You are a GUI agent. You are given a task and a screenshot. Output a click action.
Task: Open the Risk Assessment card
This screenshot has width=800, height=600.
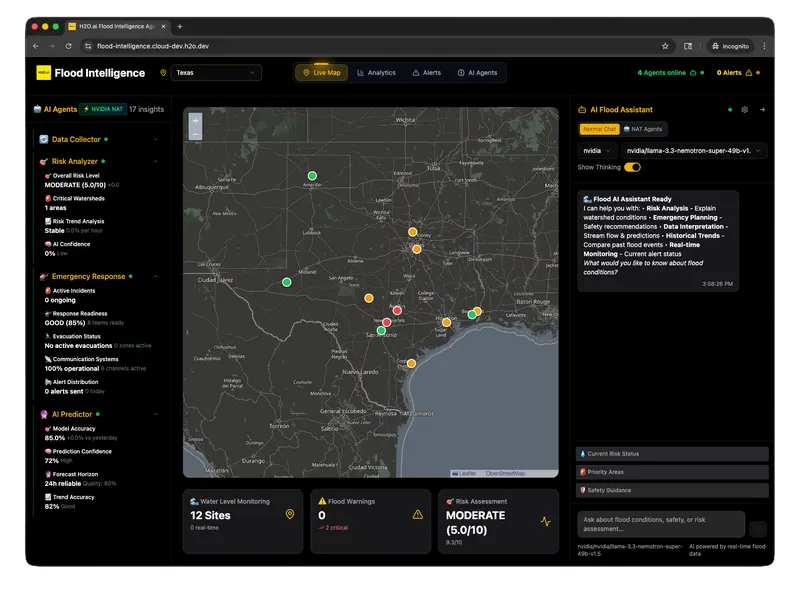(498, 521)
